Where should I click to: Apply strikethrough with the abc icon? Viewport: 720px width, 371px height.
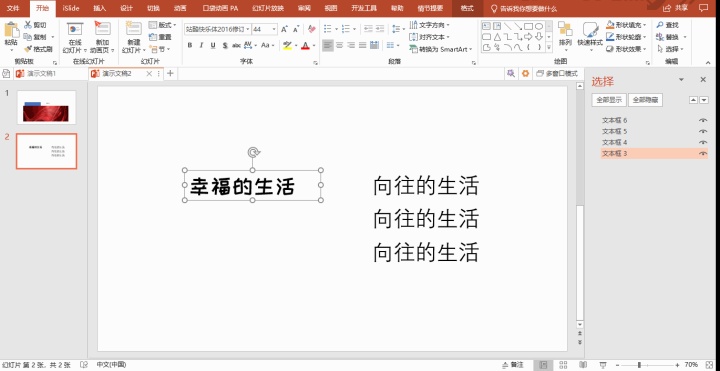coord(236,45)
